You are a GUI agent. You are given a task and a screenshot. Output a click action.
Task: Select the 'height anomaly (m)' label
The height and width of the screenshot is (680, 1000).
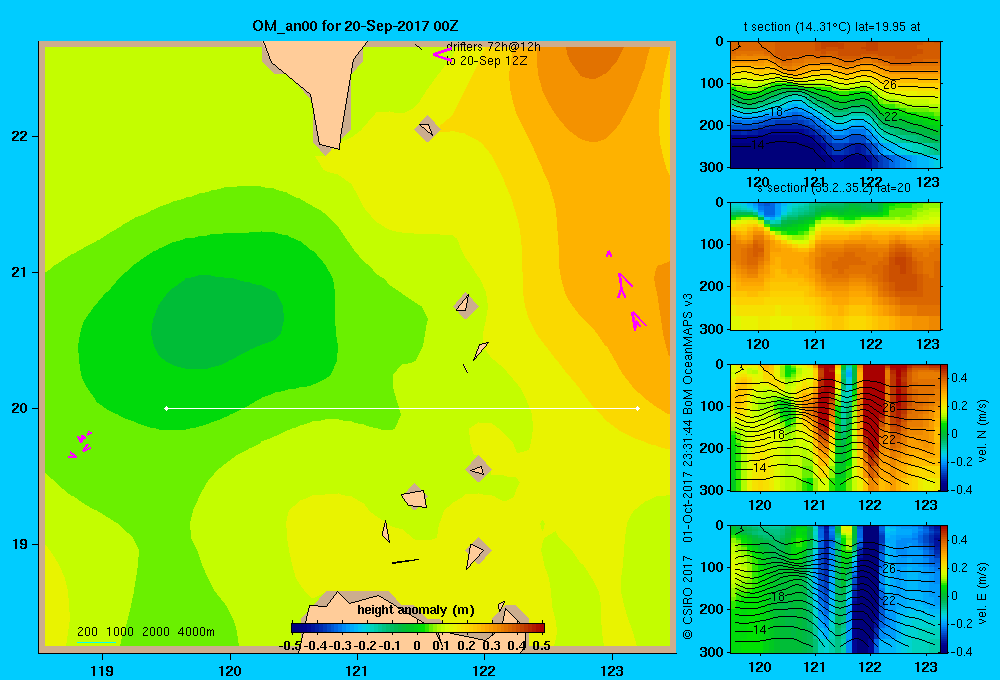(416, 610)
